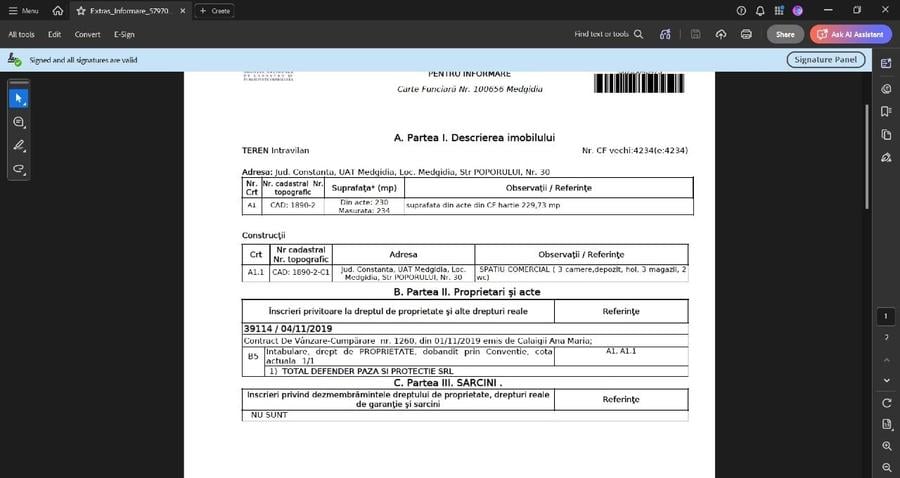Click the Find text or tools field
This screenshot has height=478, width=900.
(602, 34)
